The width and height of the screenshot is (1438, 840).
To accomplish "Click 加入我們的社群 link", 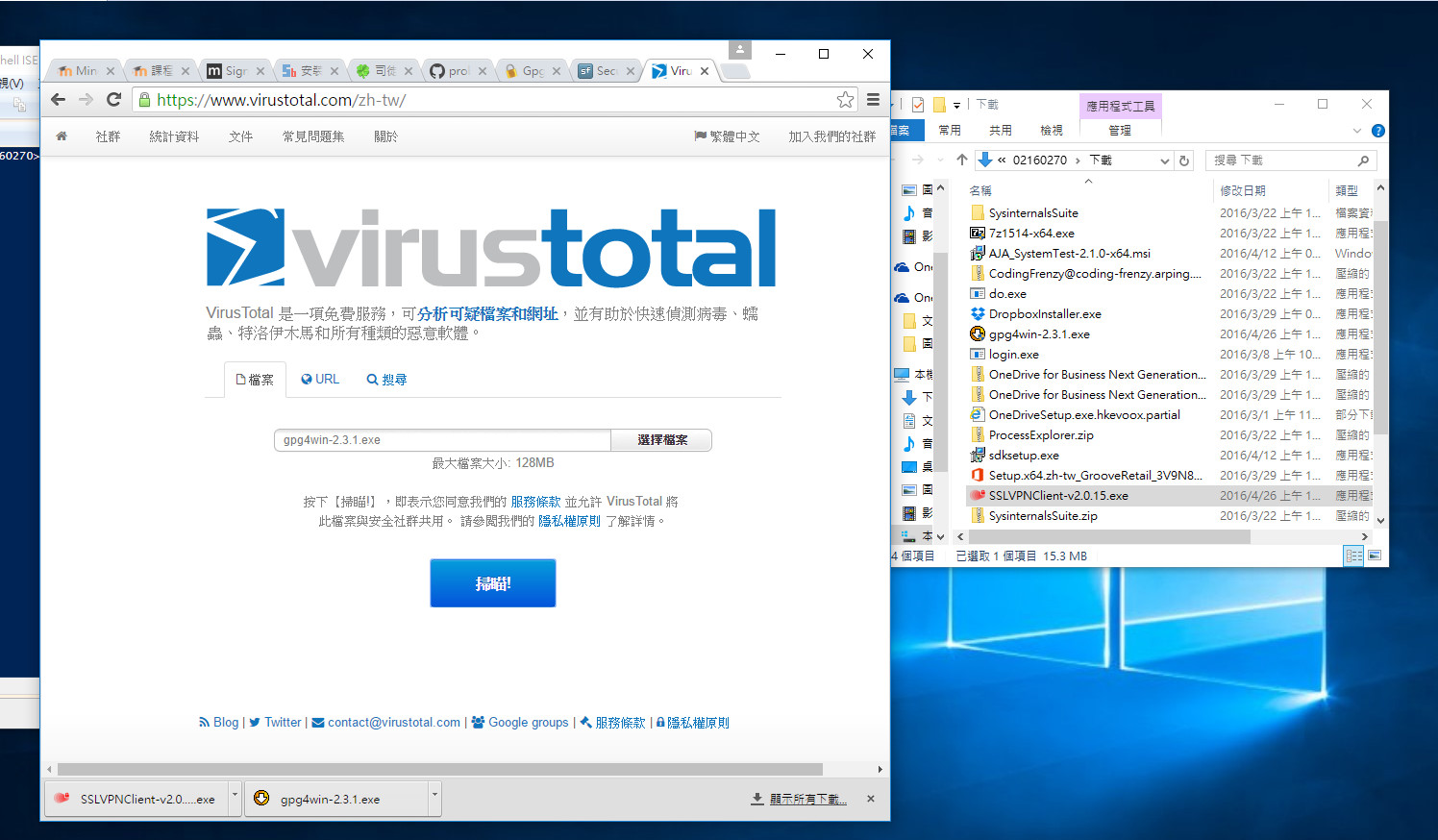I will [832, 136].
